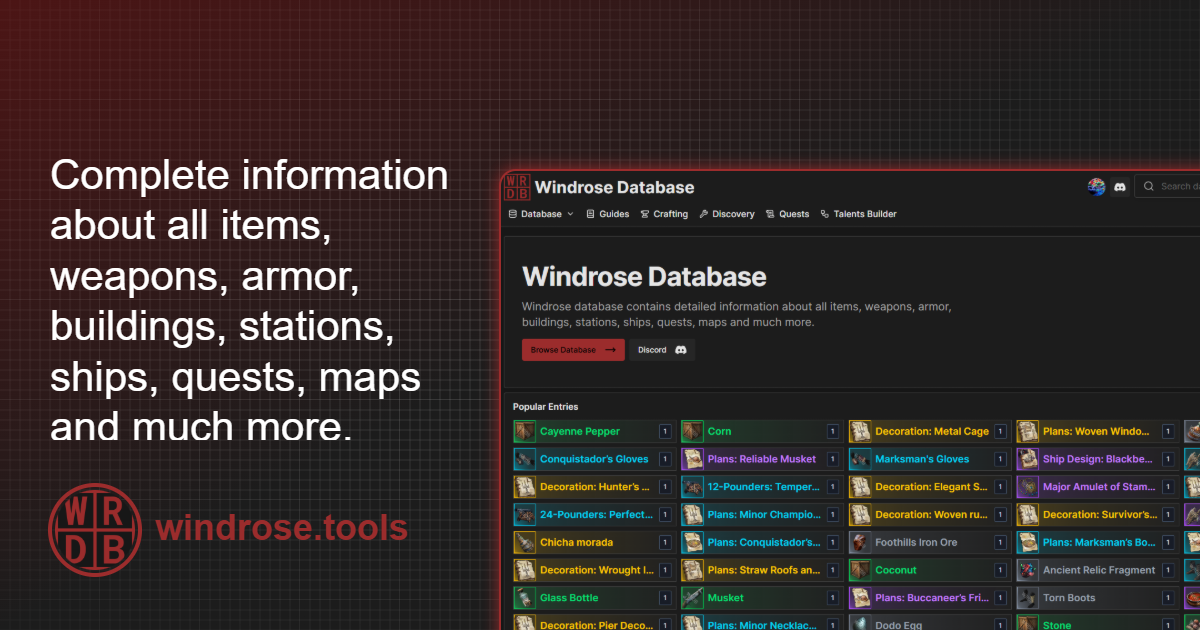Click the Cayenne Pepper item icon
Image resolution: width=1200 pixels, height=630 pixels.
[x=525, y=432]
